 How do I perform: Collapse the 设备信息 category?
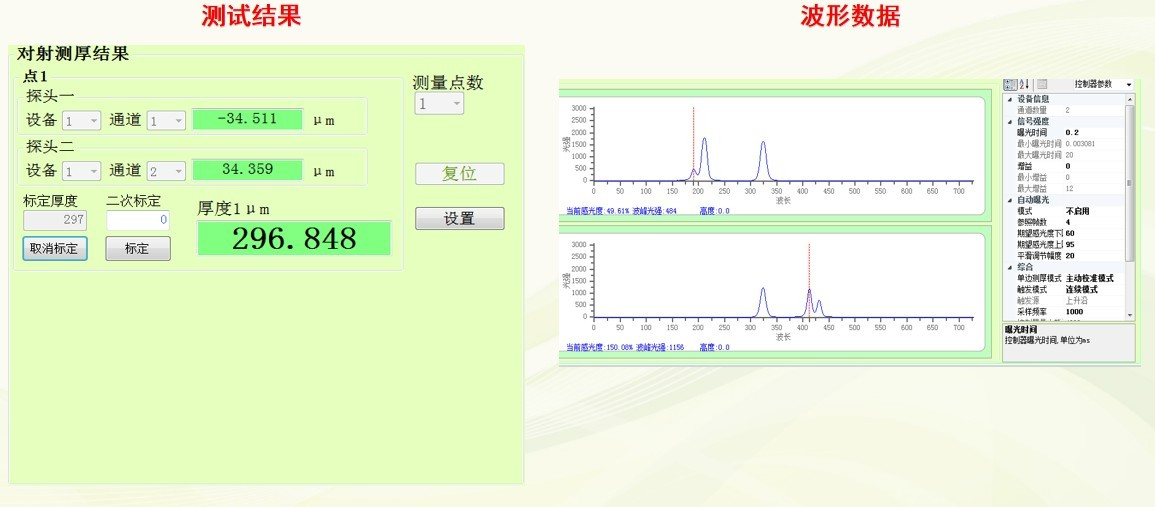tap(1009, 99)
